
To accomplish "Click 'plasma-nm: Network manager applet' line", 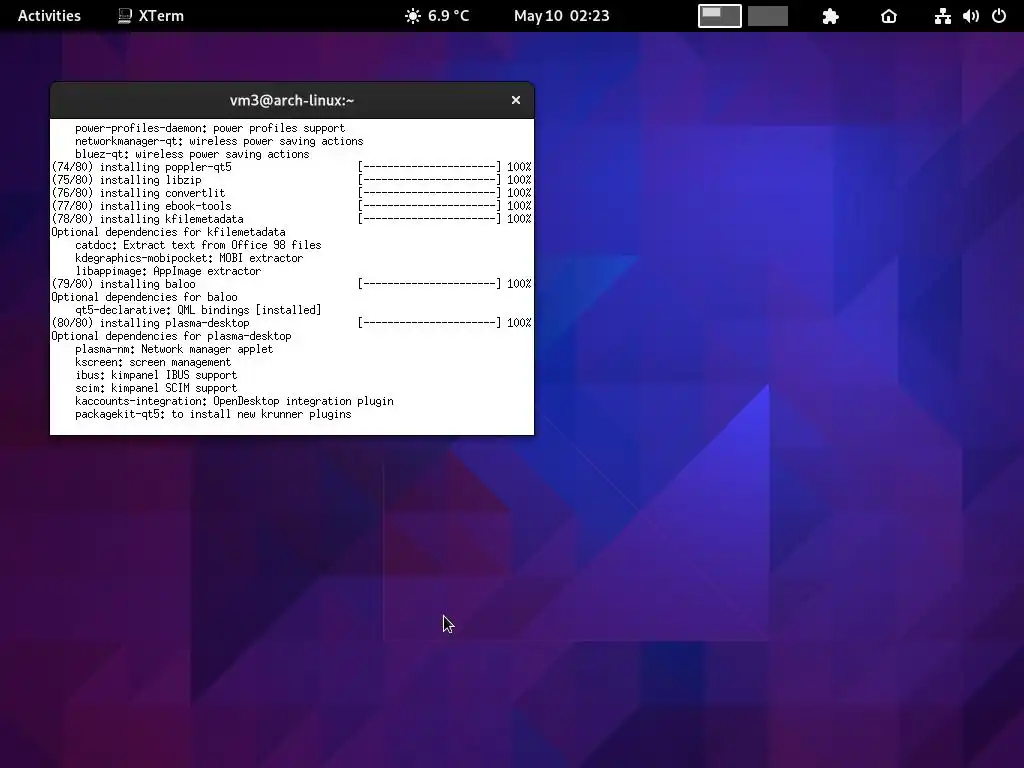I will coord(174,349).
